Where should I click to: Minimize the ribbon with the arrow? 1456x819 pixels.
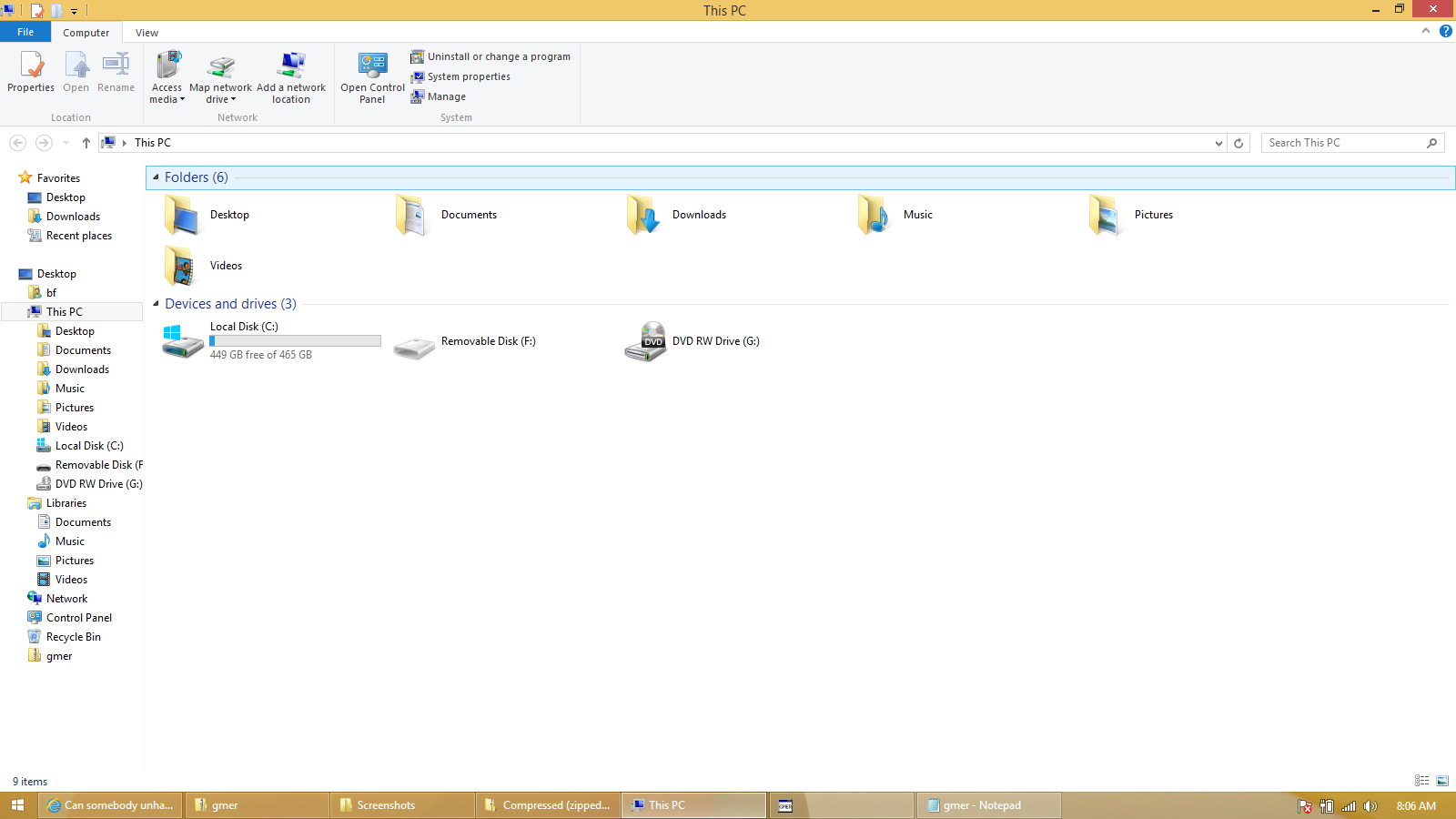[1426, 31]
